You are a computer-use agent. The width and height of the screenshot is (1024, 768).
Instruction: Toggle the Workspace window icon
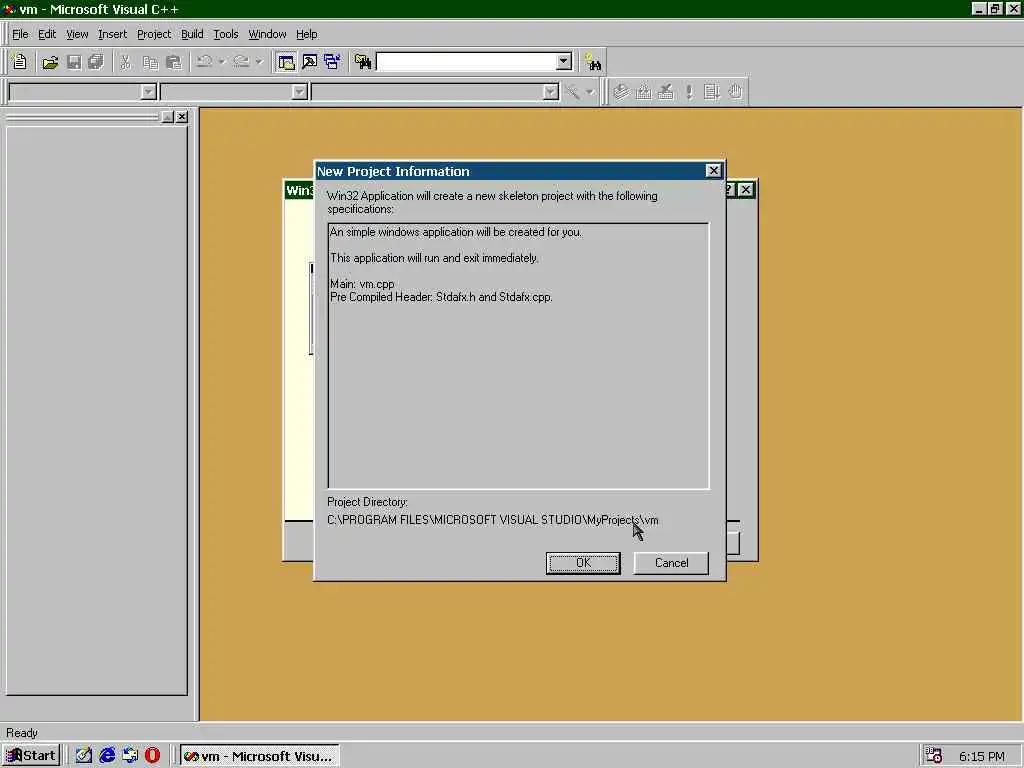[x=286, y=62]
